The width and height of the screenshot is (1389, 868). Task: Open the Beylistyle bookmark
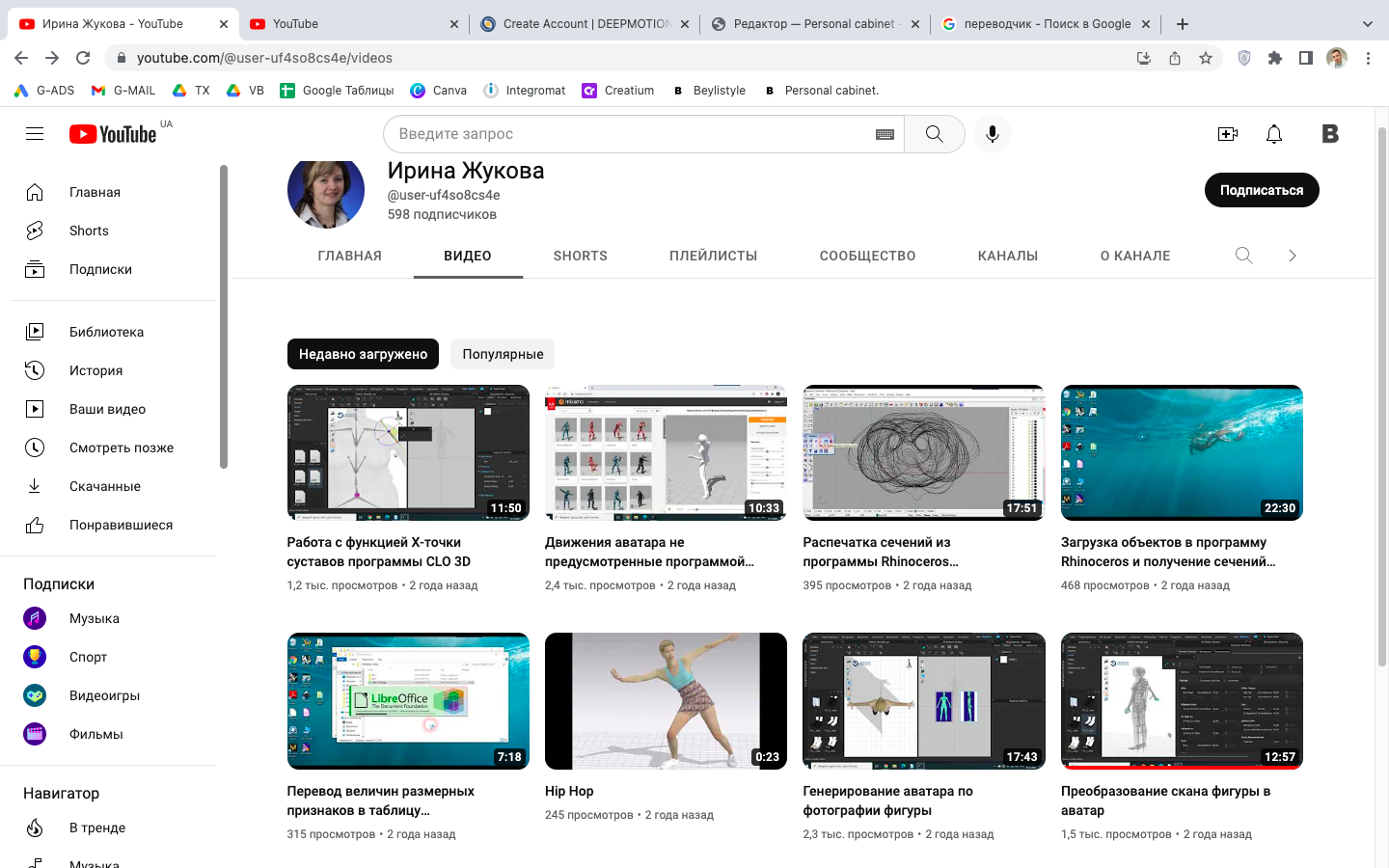point(709,91)
